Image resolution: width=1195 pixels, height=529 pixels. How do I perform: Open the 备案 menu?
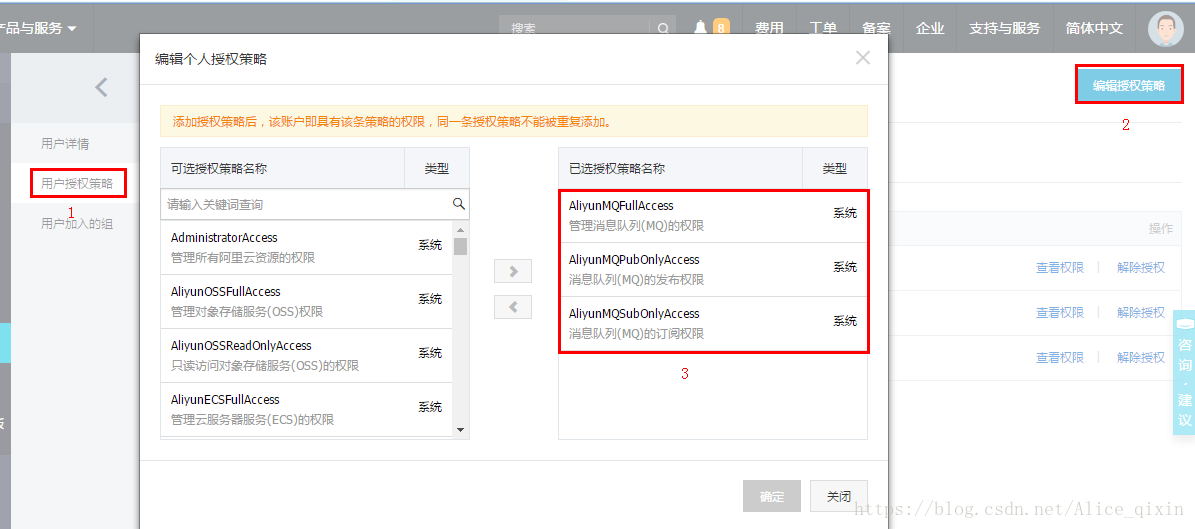pos(876,28)
